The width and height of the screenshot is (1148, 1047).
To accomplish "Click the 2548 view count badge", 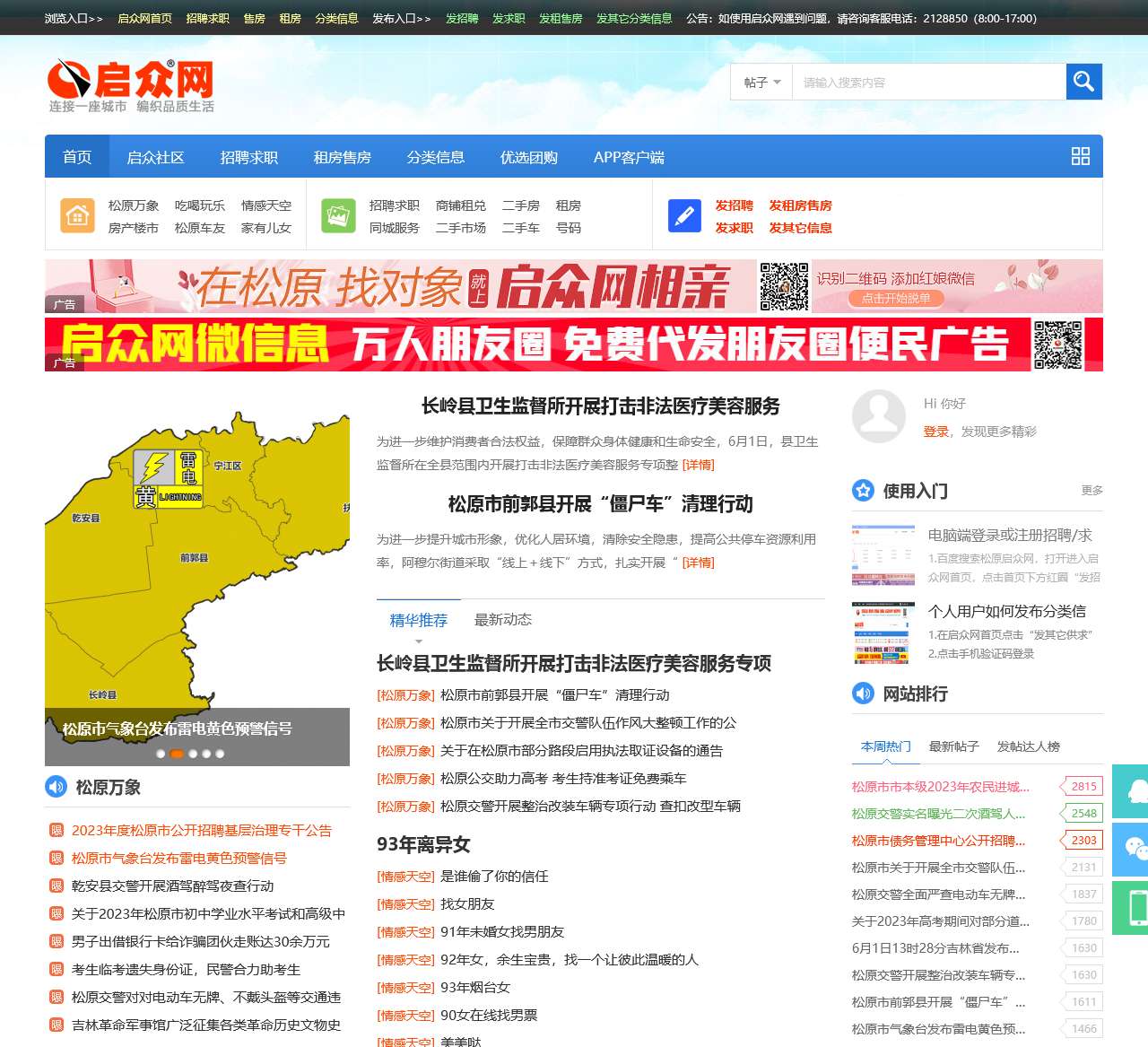I will [1083, 813].
